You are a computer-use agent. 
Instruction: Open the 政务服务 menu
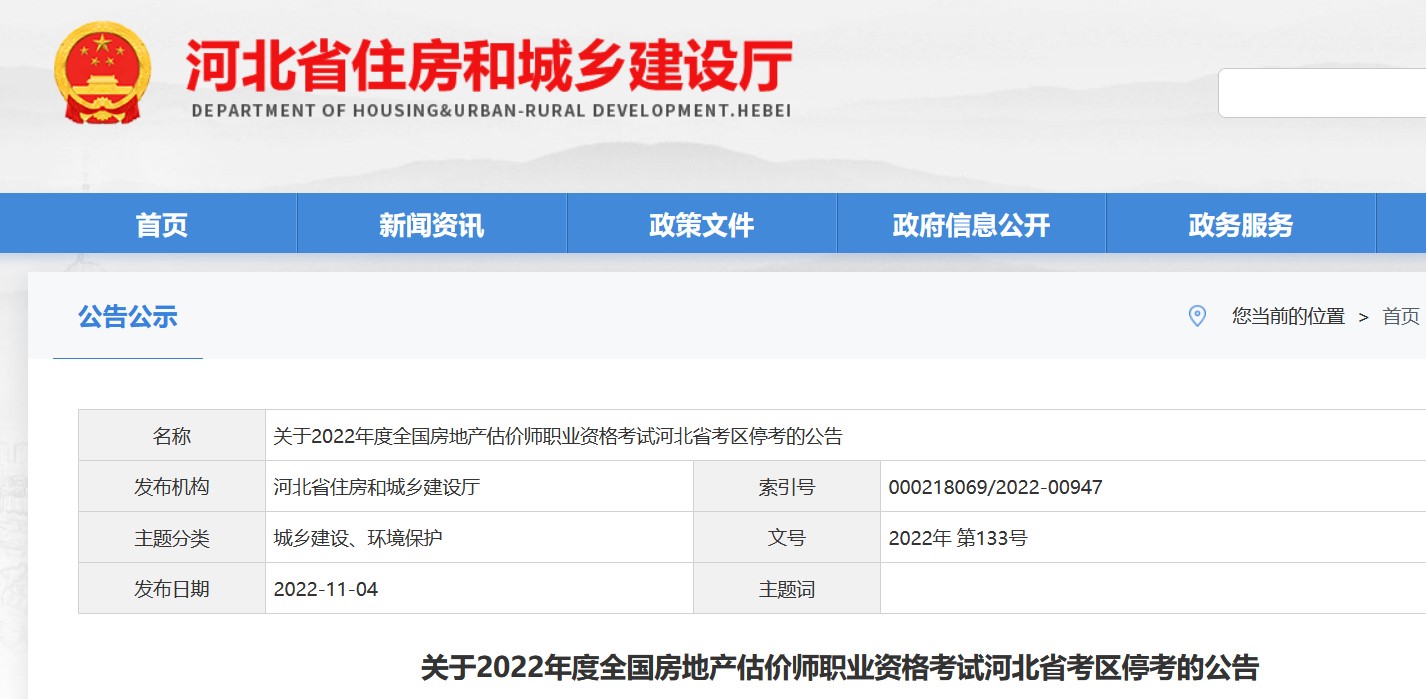coord(1240,222)
